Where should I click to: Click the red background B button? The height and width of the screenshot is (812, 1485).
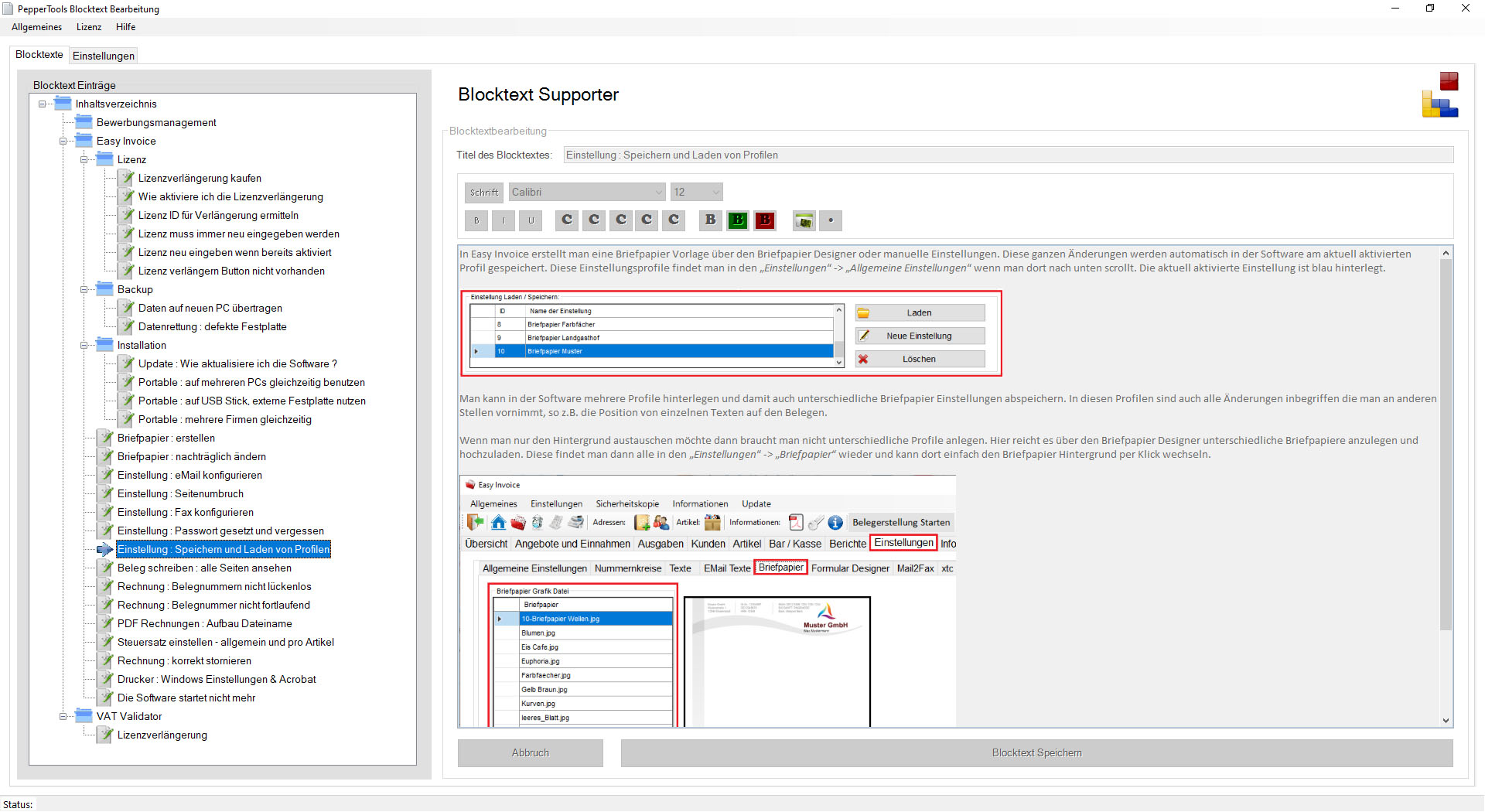tap(765, 220)
